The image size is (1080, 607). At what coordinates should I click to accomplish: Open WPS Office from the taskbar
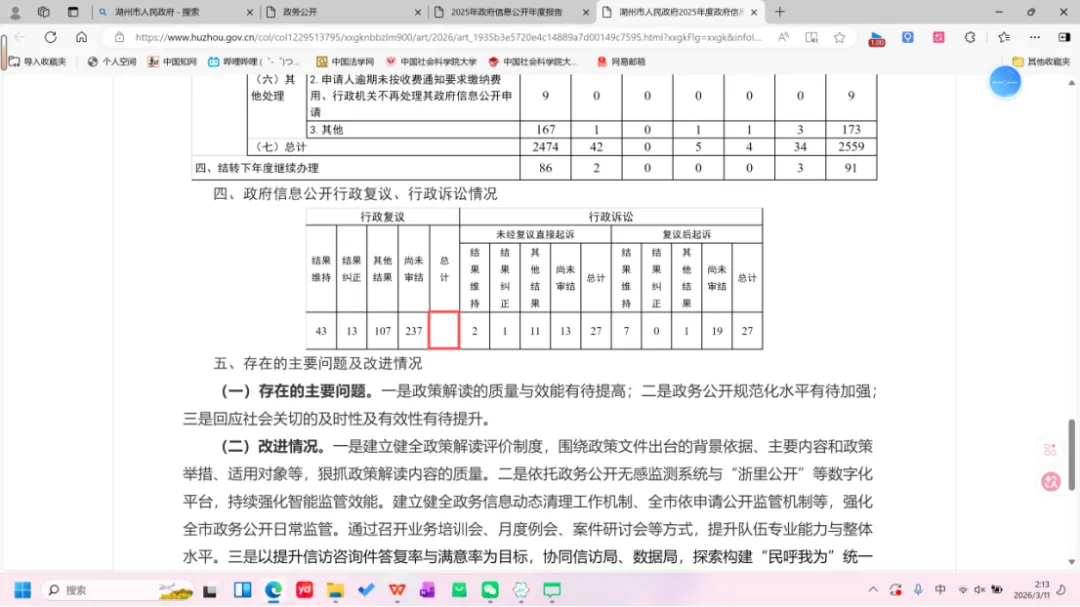397,590
